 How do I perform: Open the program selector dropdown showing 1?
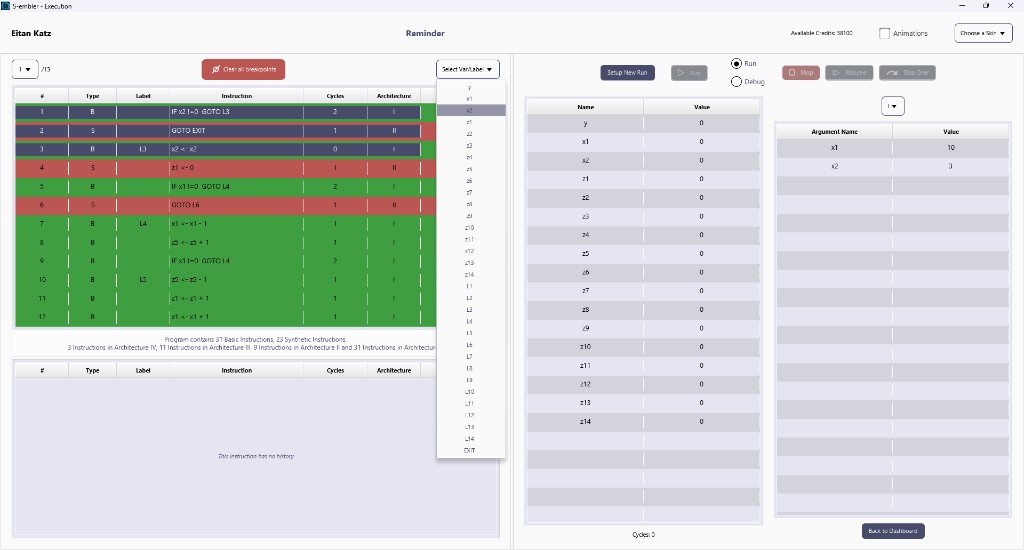click(25, 69)
